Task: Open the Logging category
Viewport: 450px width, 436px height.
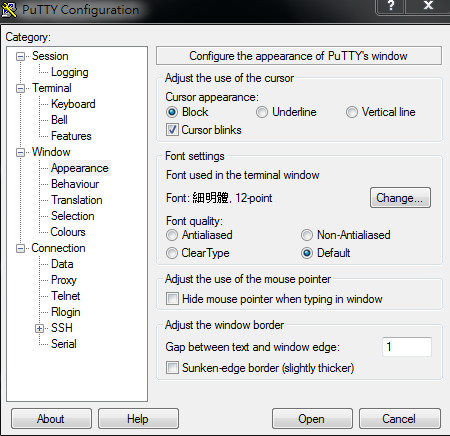Action: pos(69,72)
